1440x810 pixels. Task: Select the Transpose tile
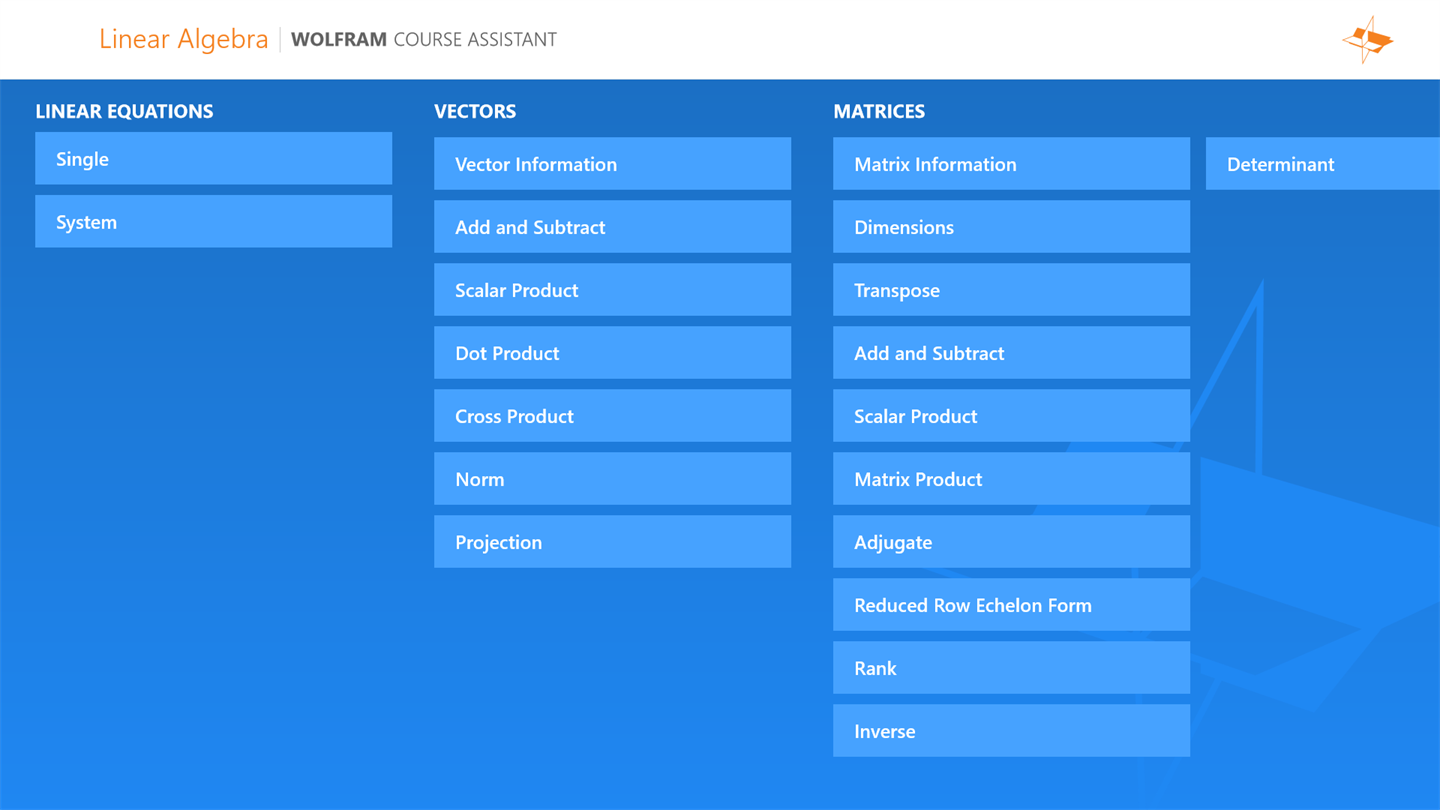coord(1011,290)
